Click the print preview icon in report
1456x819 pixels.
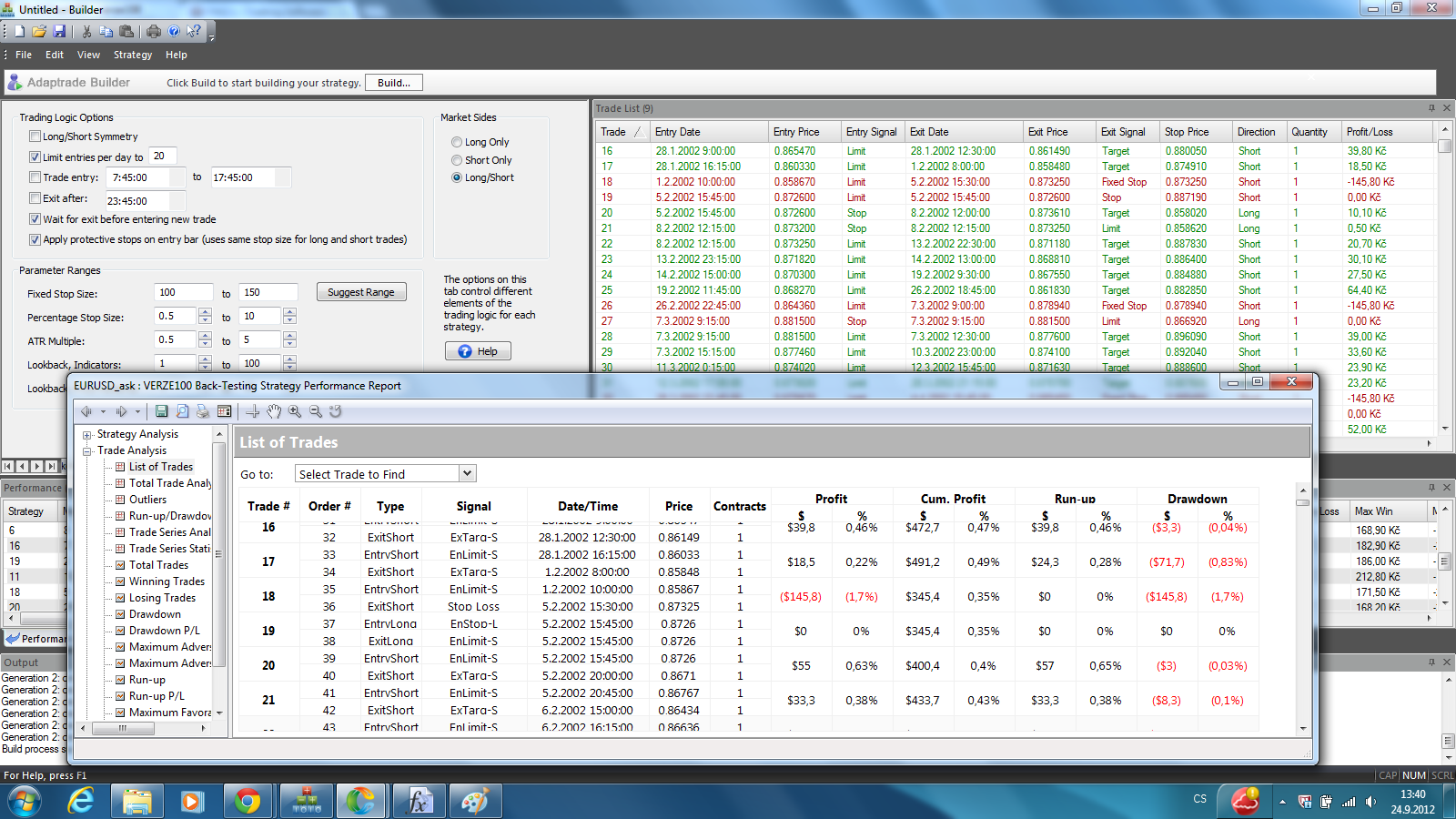tap(182, 411)
